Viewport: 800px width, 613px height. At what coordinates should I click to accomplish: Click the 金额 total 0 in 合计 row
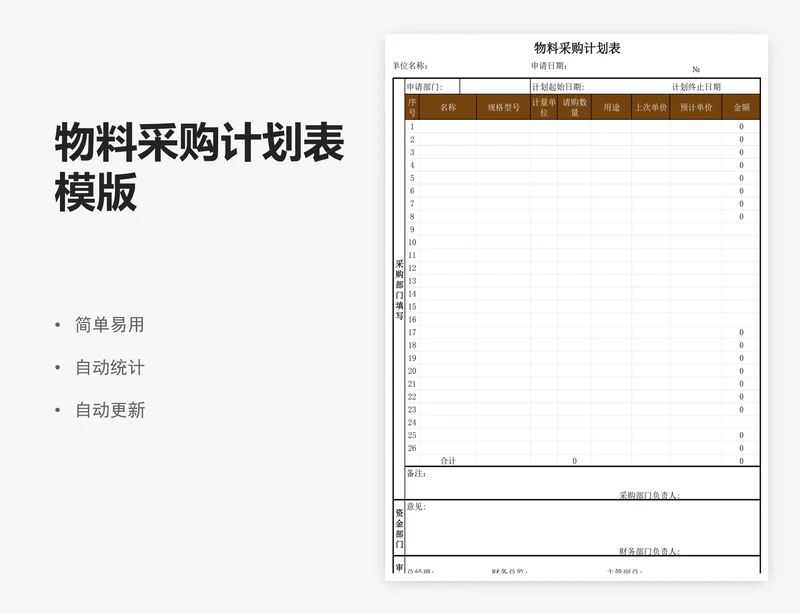(x=741, y=461)
